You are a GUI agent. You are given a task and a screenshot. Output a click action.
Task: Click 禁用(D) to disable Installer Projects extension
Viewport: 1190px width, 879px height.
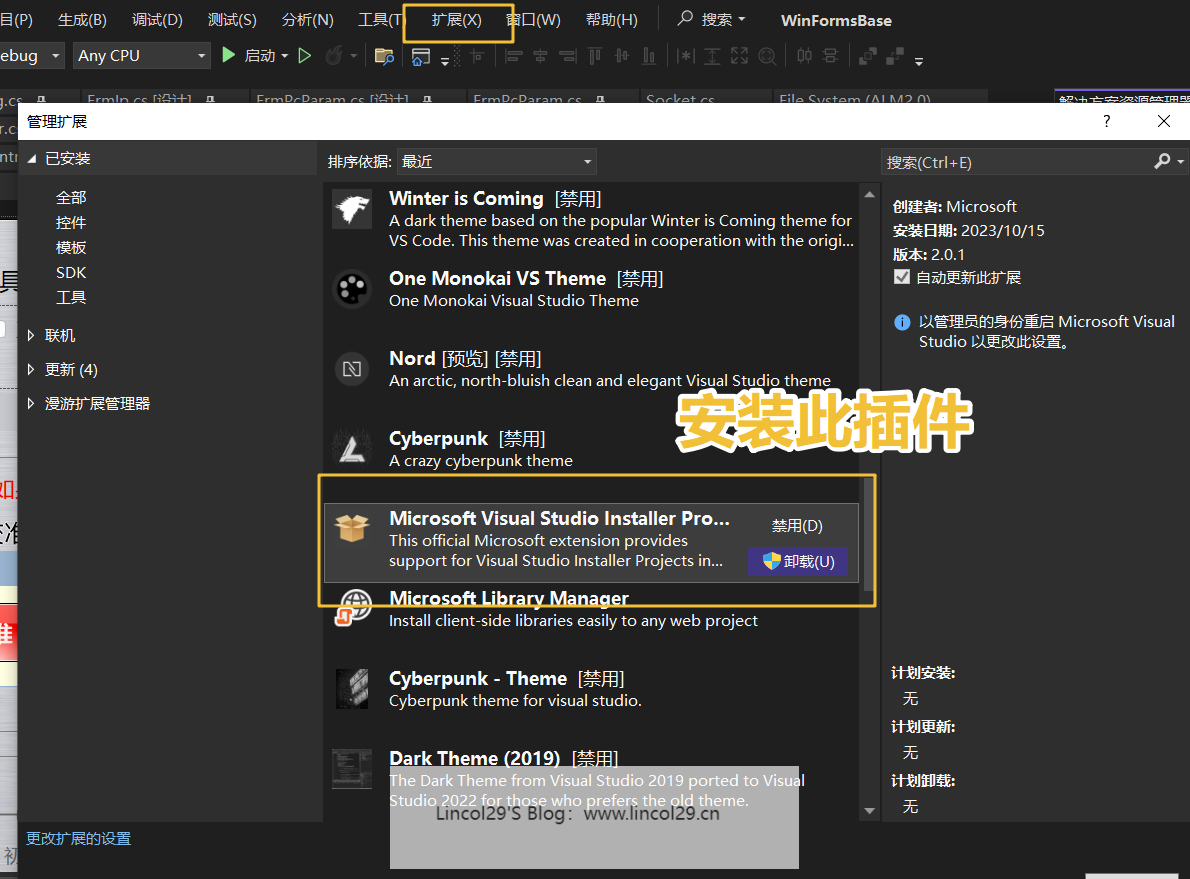click(797, 524)
